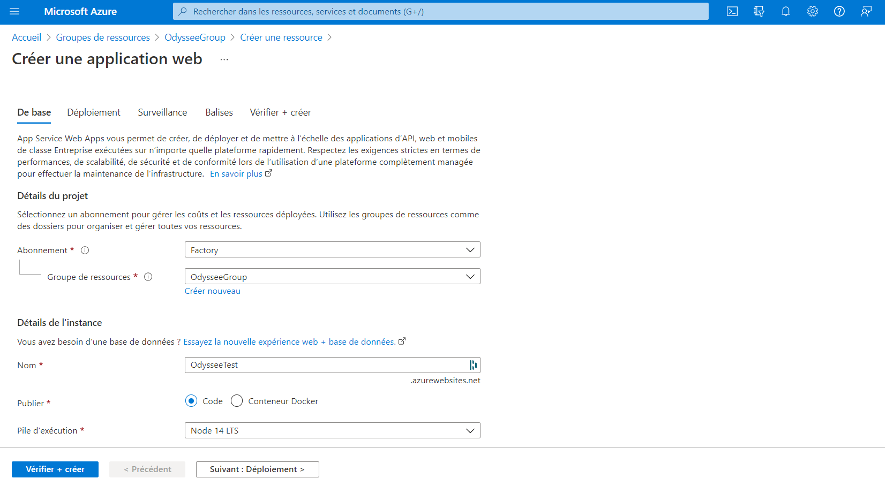The height and width of the screenshot is (486, 886).
Task: Click the search magnifier icon
Action: coord(183,11)
